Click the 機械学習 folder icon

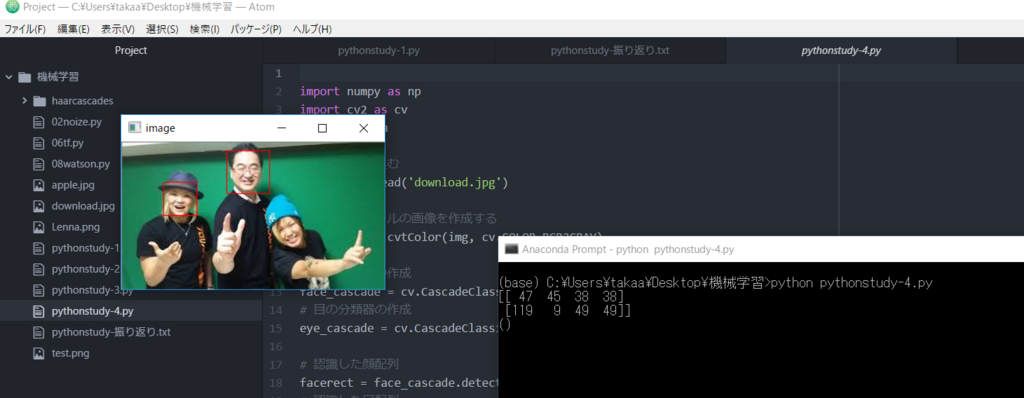click(25, 77)
